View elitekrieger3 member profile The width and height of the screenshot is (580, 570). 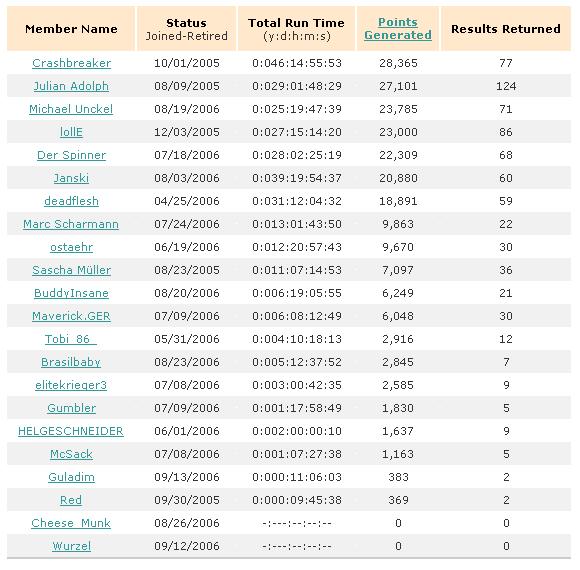point(71,385)
